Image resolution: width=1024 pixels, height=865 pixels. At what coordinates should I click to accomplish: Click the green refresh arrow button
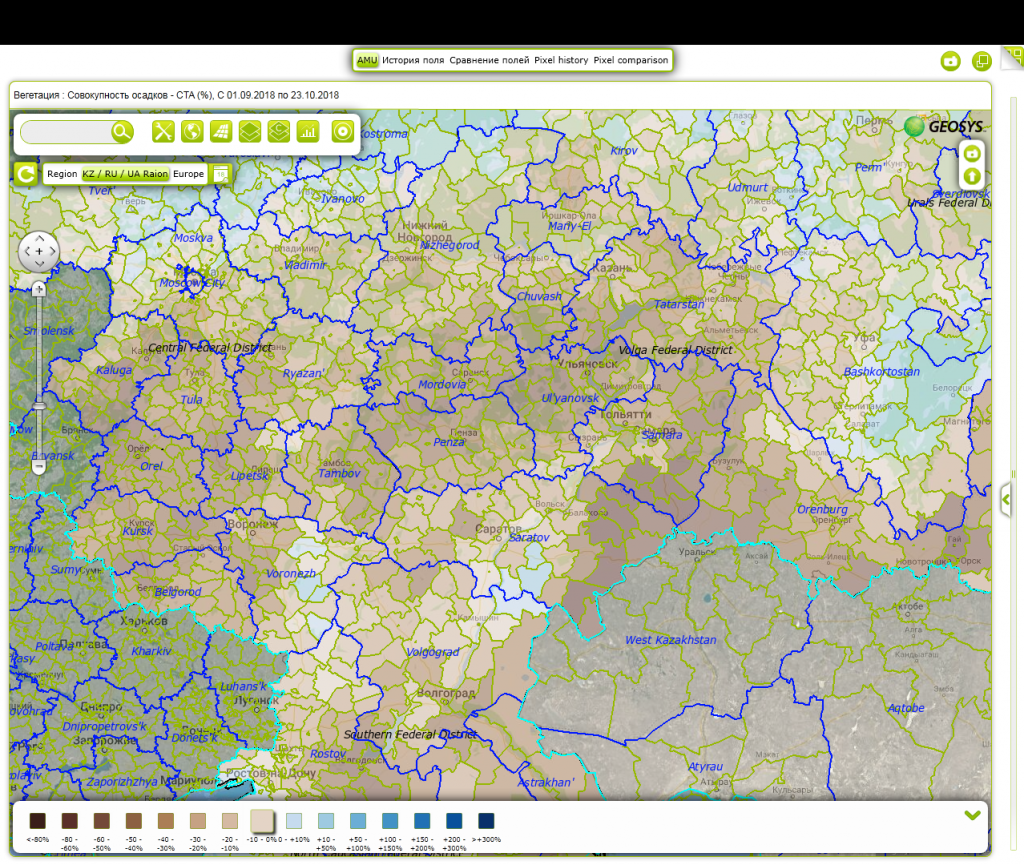tap(26, 174)
